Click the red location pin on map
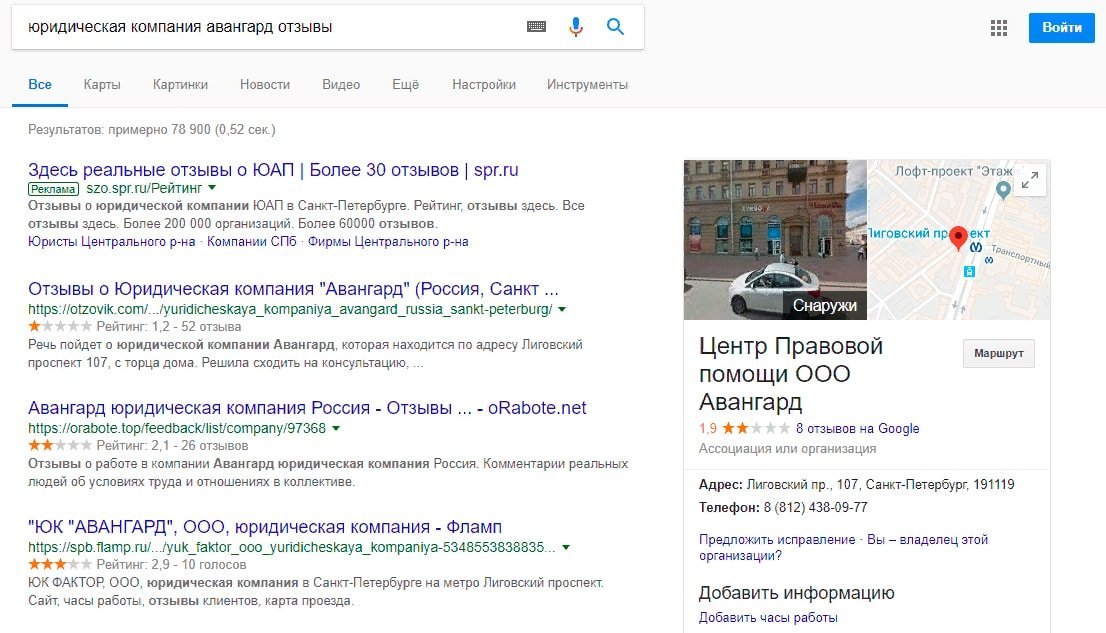 coord(958,238)
